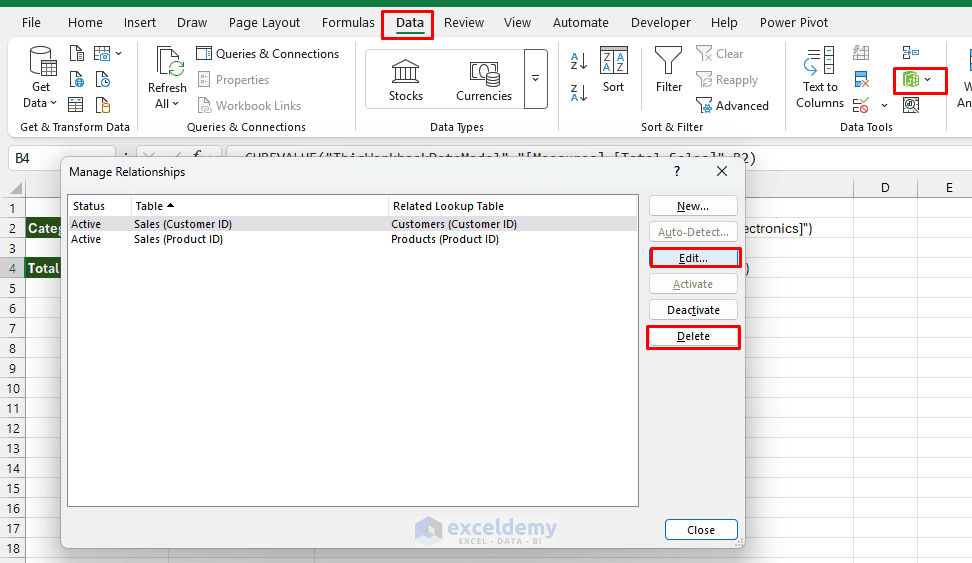
Task: Click the Workbook Links command
Action: (249, 105)
